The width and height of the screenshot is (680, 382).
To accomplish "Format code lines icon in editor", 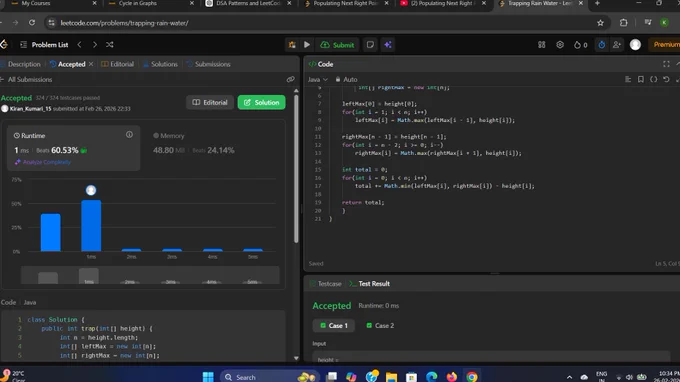I will 628,79.
